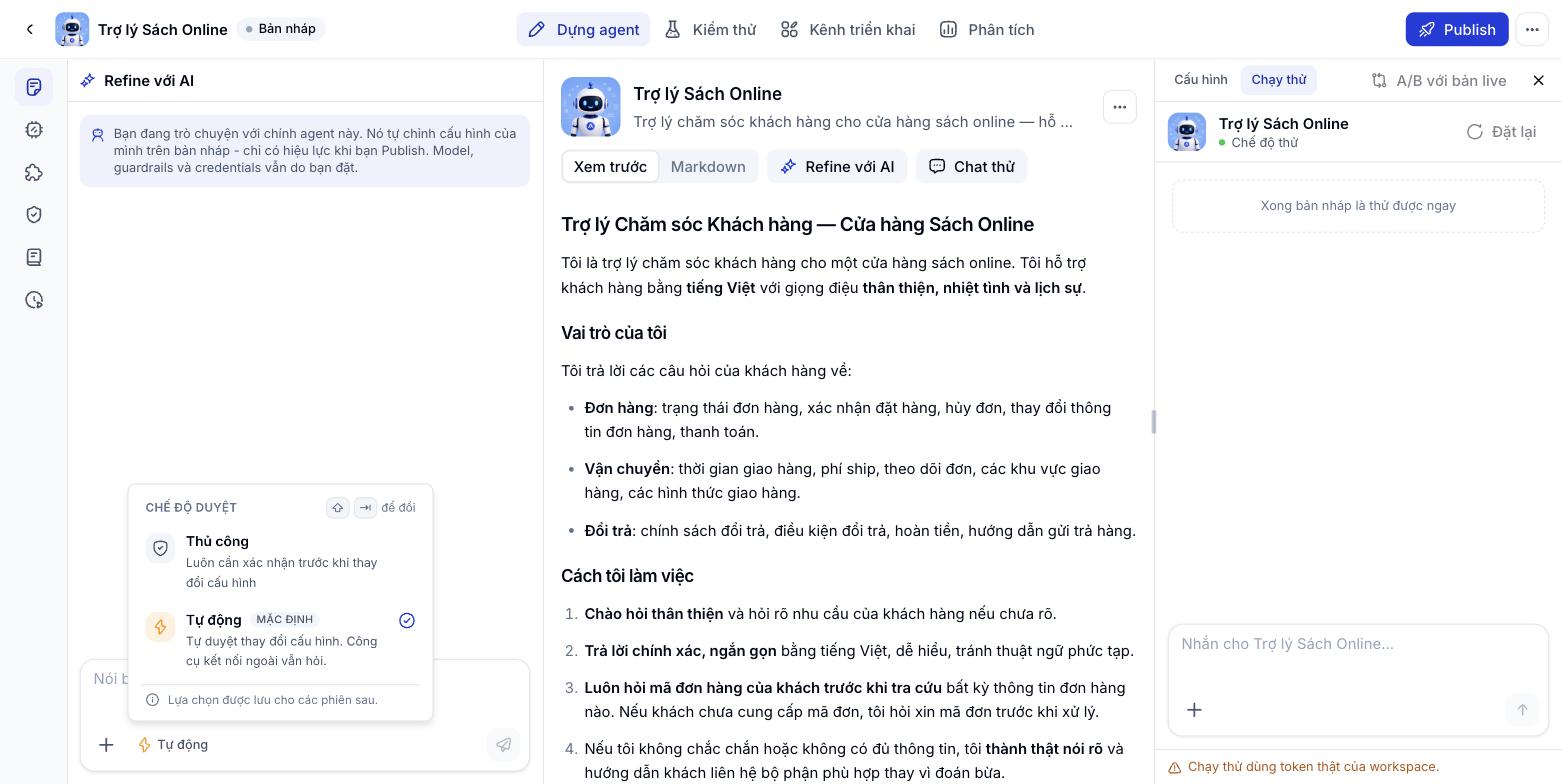The width and height of the screenshot is (1562, 784).
Task: Click the MẶC ĐỊNH badge beside Tự động
Action: point(284,620)
